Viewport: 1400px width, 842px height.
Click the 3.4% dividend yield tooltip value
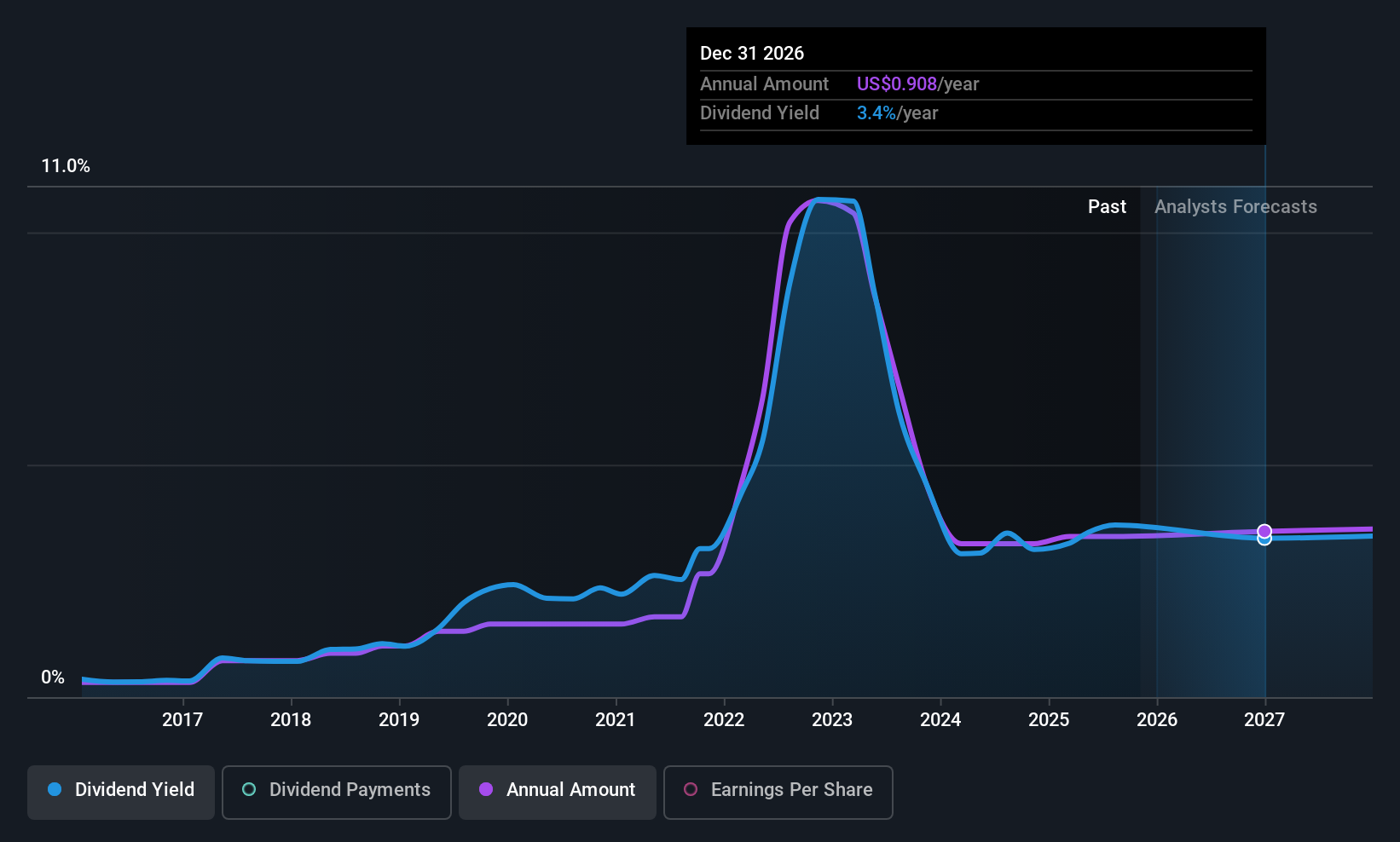click(876, 113)
